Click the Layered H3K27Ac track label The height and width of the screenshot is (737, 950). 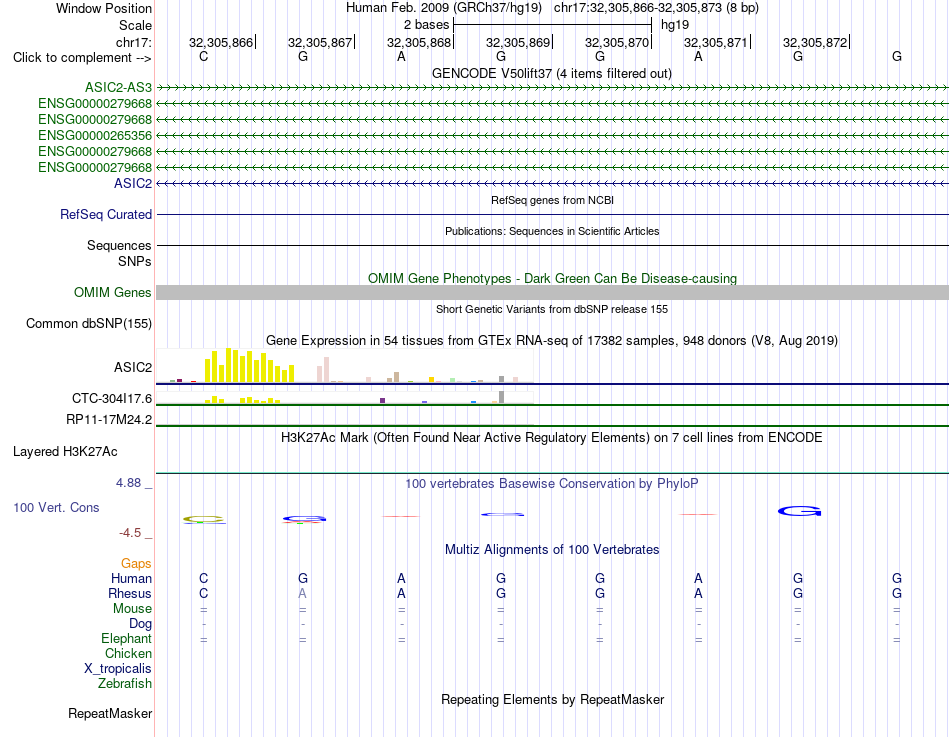65,452
